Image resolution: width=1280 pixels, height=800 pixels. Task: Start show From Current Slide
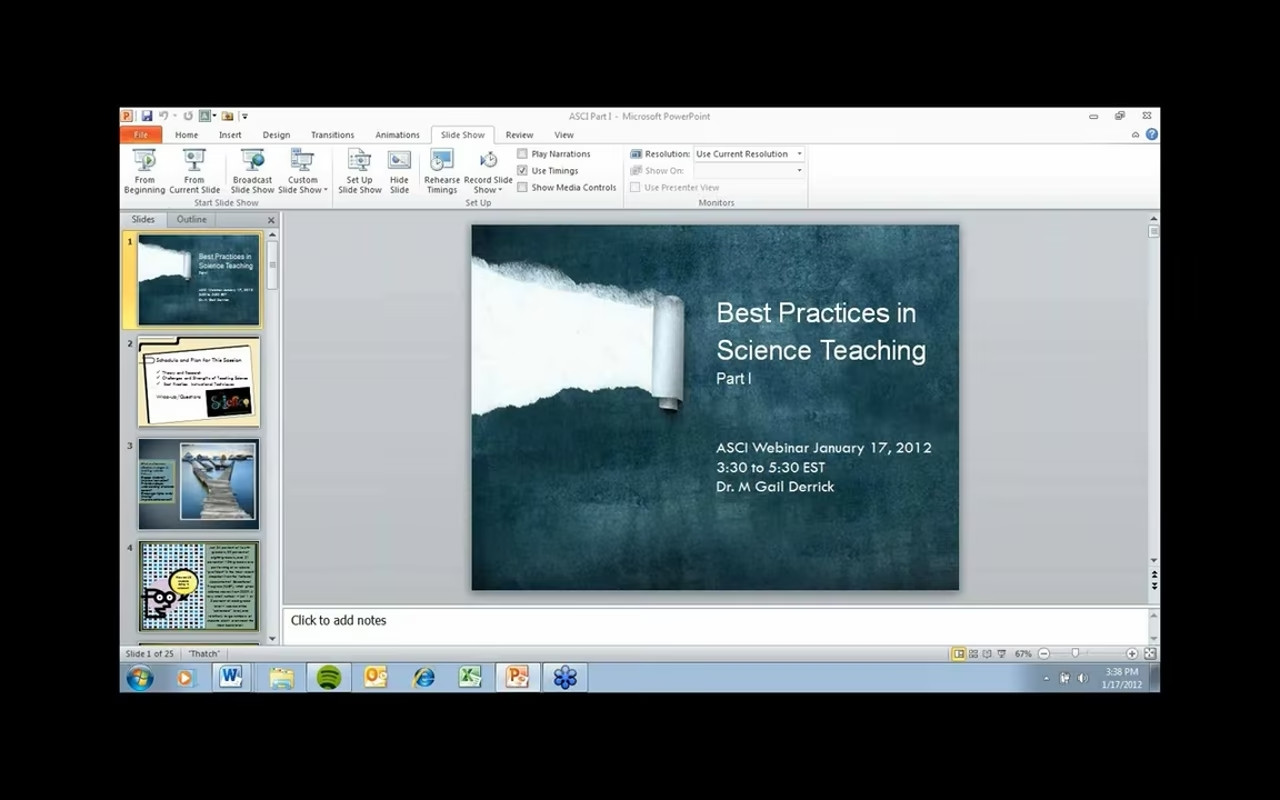click(194, 171)
